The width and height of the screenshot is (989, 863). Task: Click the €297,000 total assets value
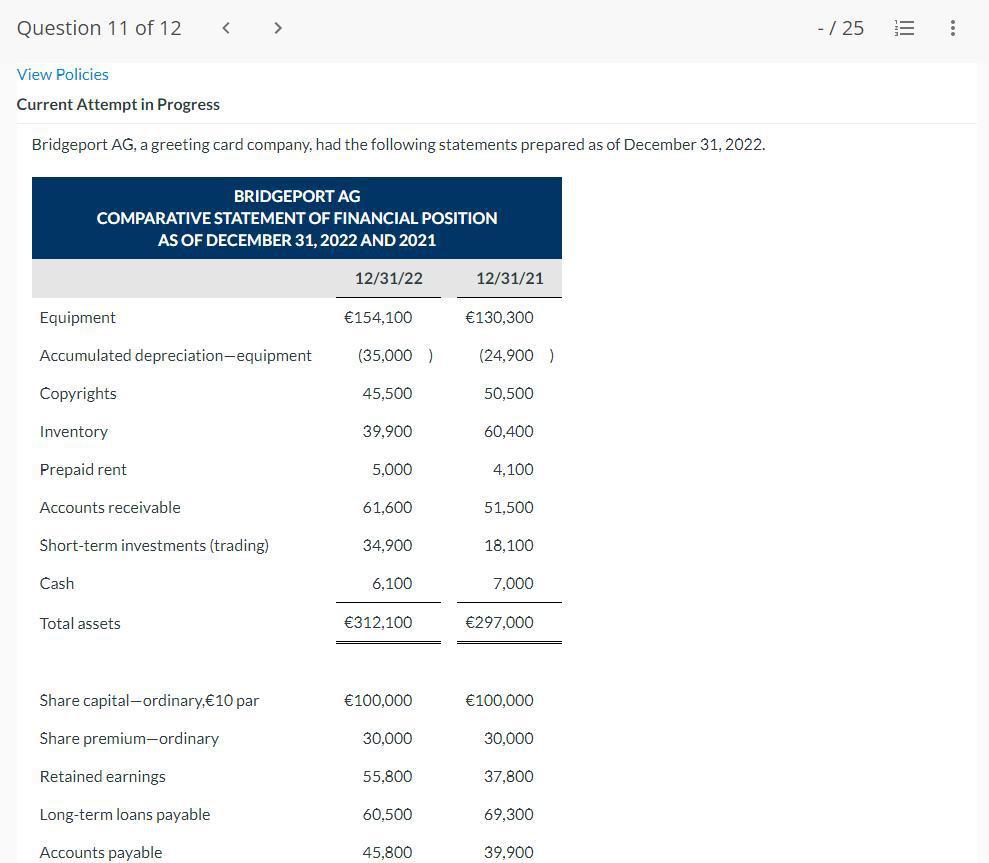click(499, 623)
